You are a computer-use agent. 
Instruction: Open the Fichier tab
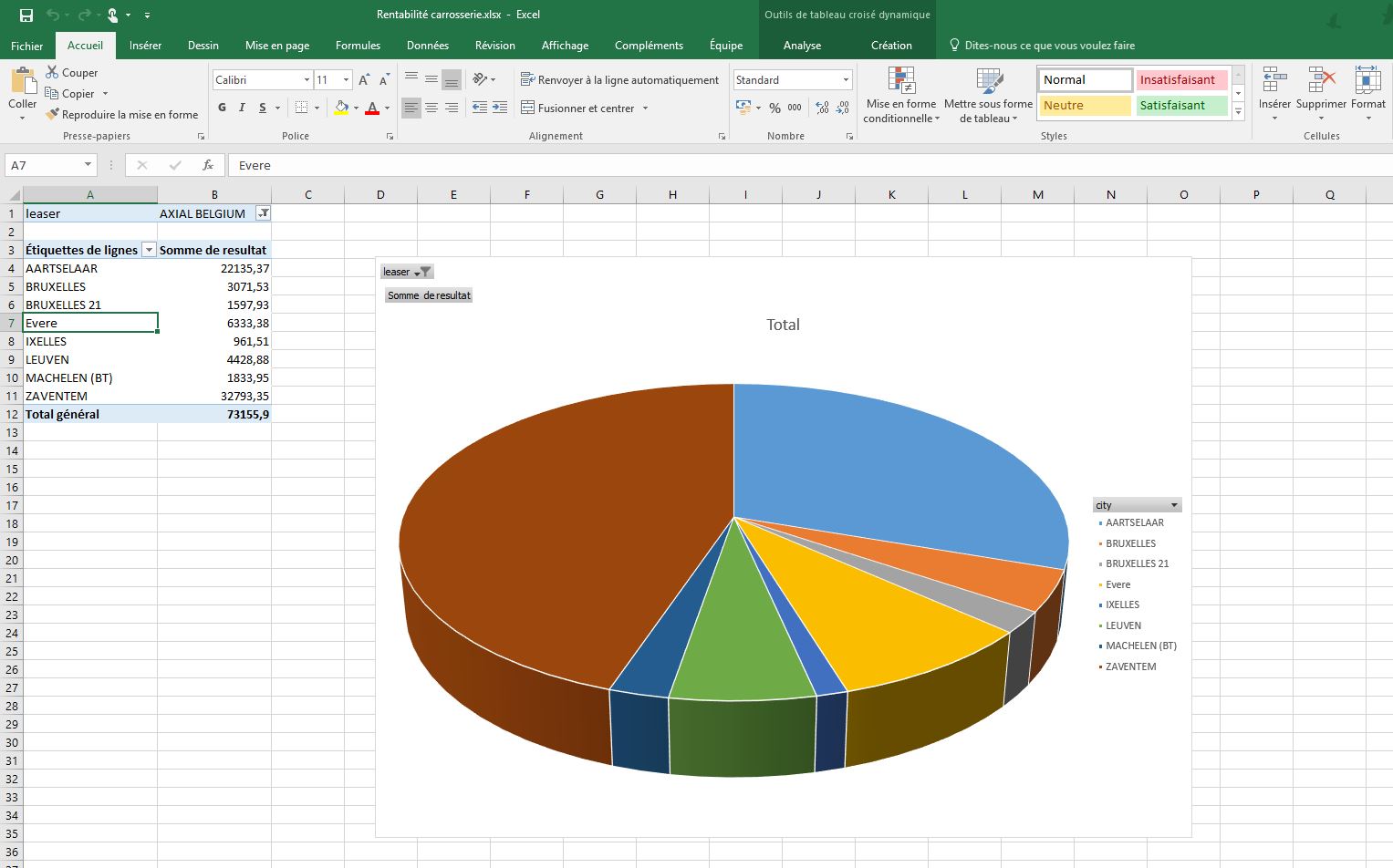point(27,46)
